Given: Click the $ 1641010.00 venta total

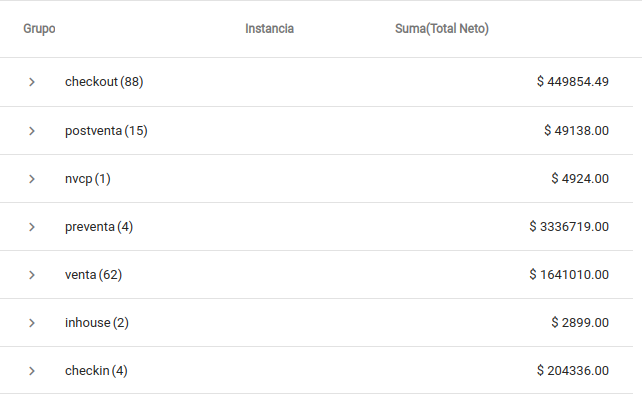Looking at the screenshot, I should tap(569, 275).
